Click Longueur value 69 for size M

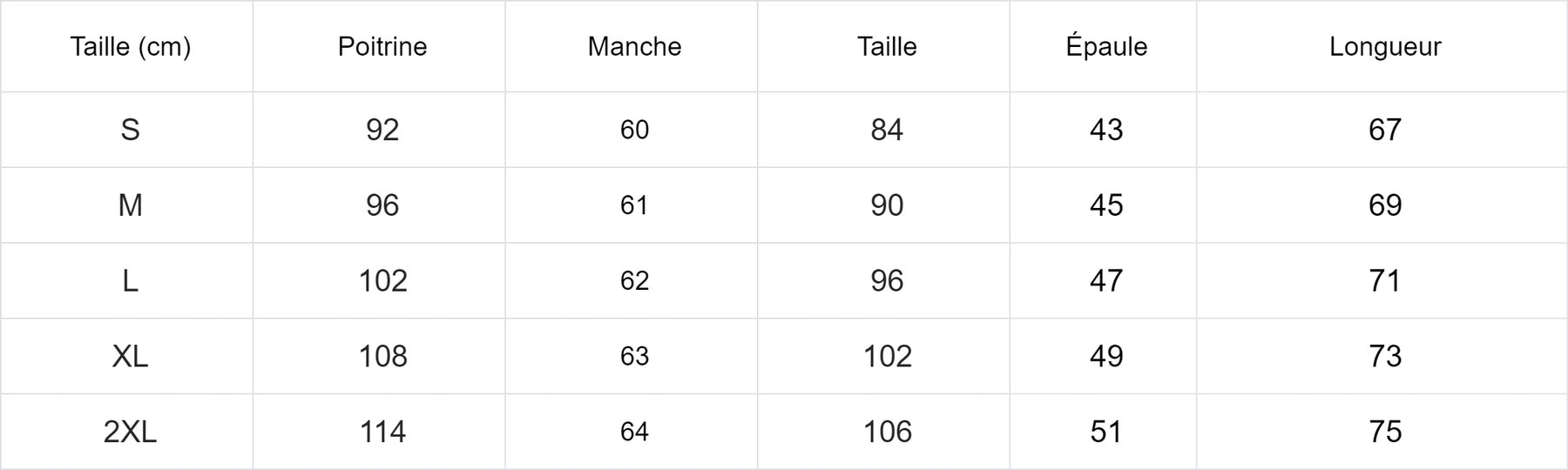coord(1385,205)
